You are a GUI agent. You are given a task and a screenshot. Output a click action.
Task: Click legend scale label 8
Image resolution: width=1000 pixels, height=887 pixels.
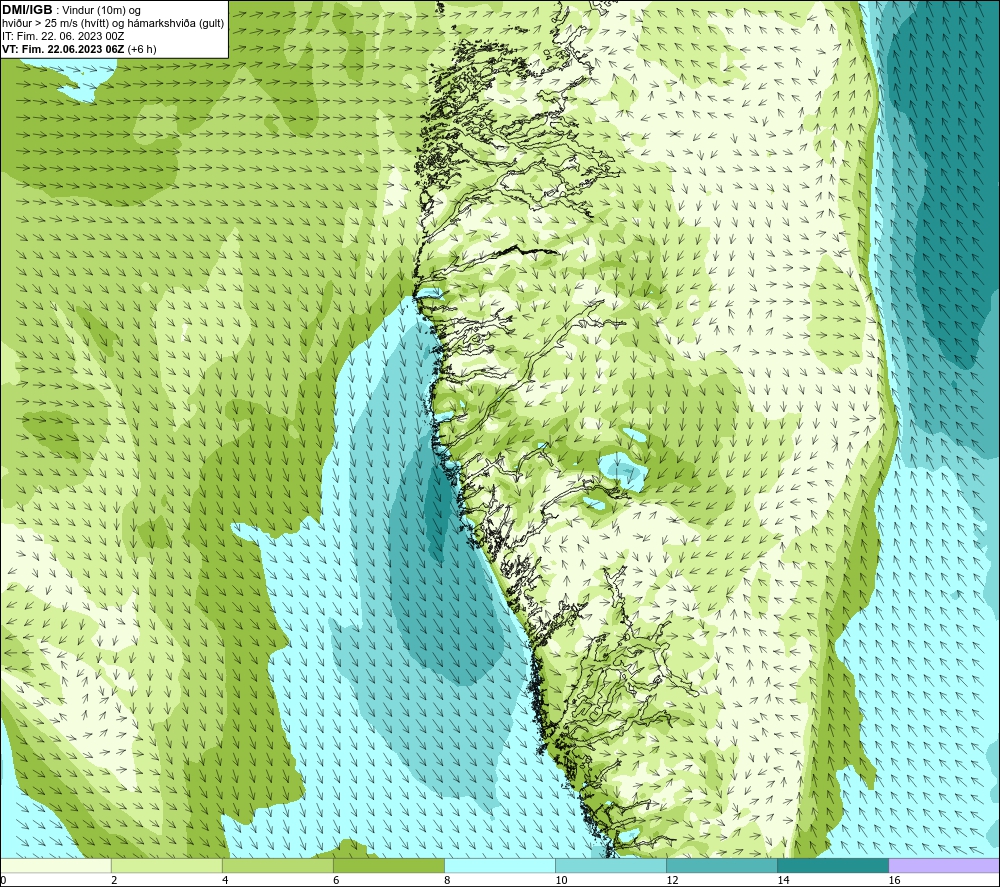point(447,881)
